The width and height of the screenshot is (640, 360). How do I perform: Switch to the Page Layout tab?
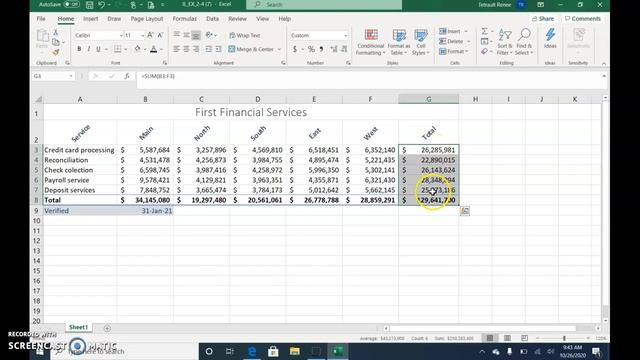pyautogui.click(x=147, y=19)
